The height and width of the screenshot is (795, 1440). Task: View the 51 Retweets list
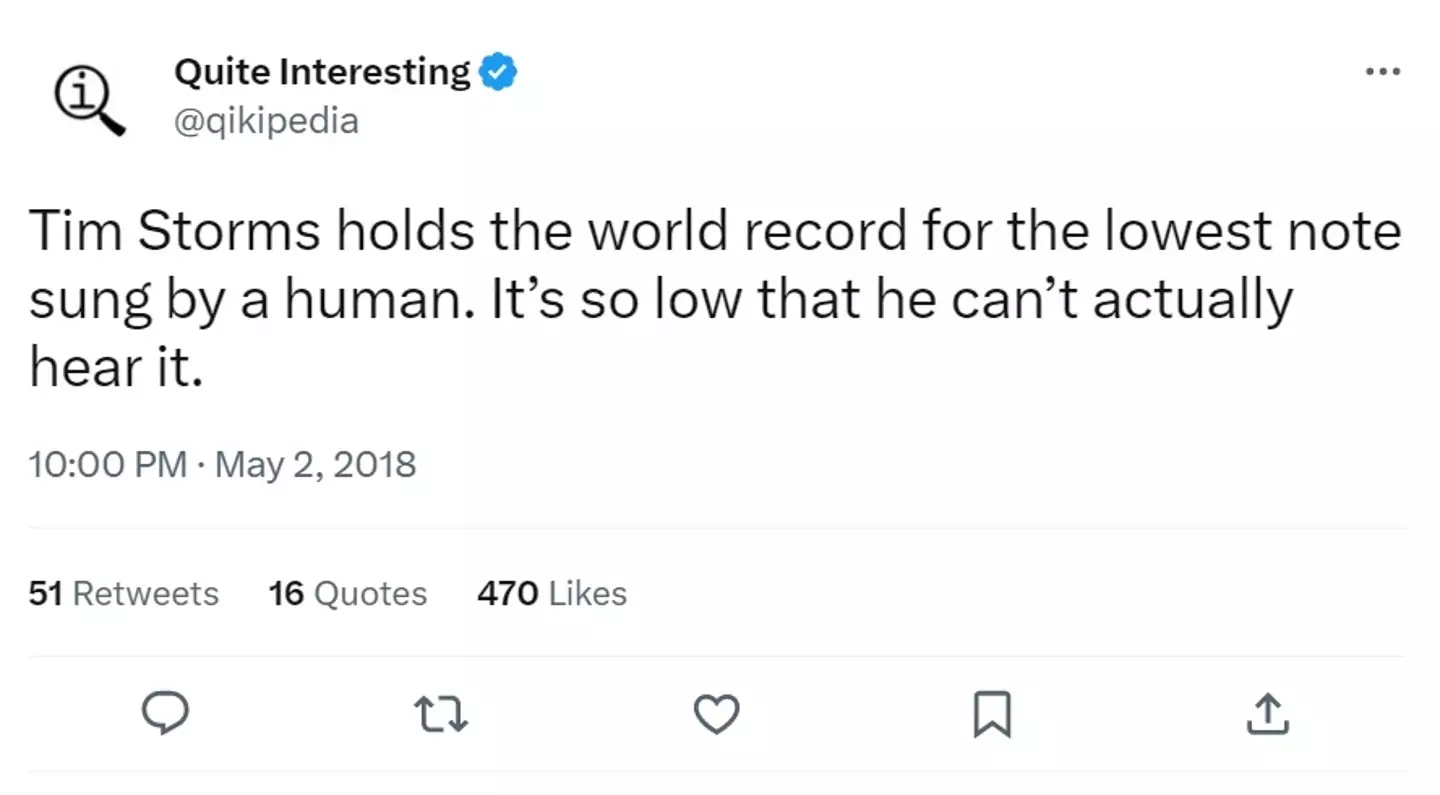124,593
